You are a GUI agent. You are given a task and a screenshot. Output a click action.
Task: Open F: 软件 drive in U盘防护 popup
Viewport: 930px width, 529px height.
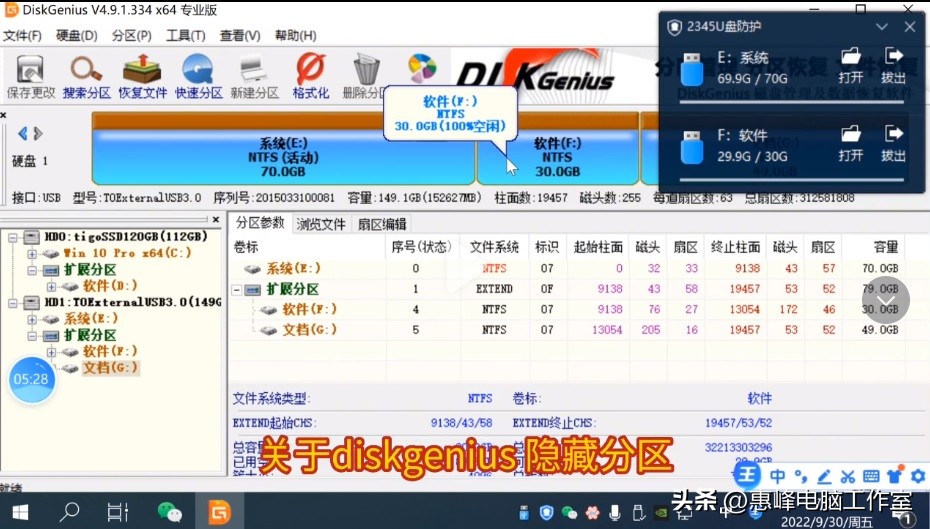(851, 144)
